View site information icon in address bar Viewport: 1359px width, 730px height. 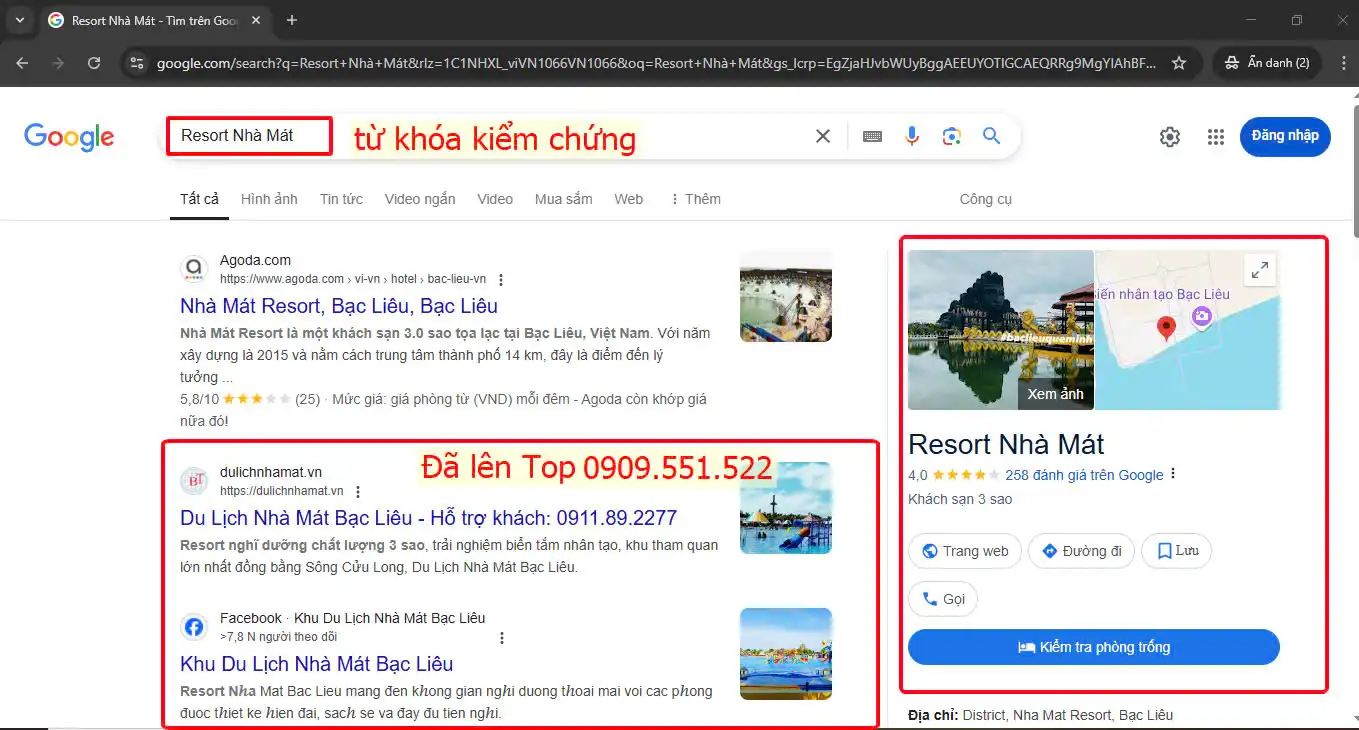pyautogui.click(x=137, y=63)
